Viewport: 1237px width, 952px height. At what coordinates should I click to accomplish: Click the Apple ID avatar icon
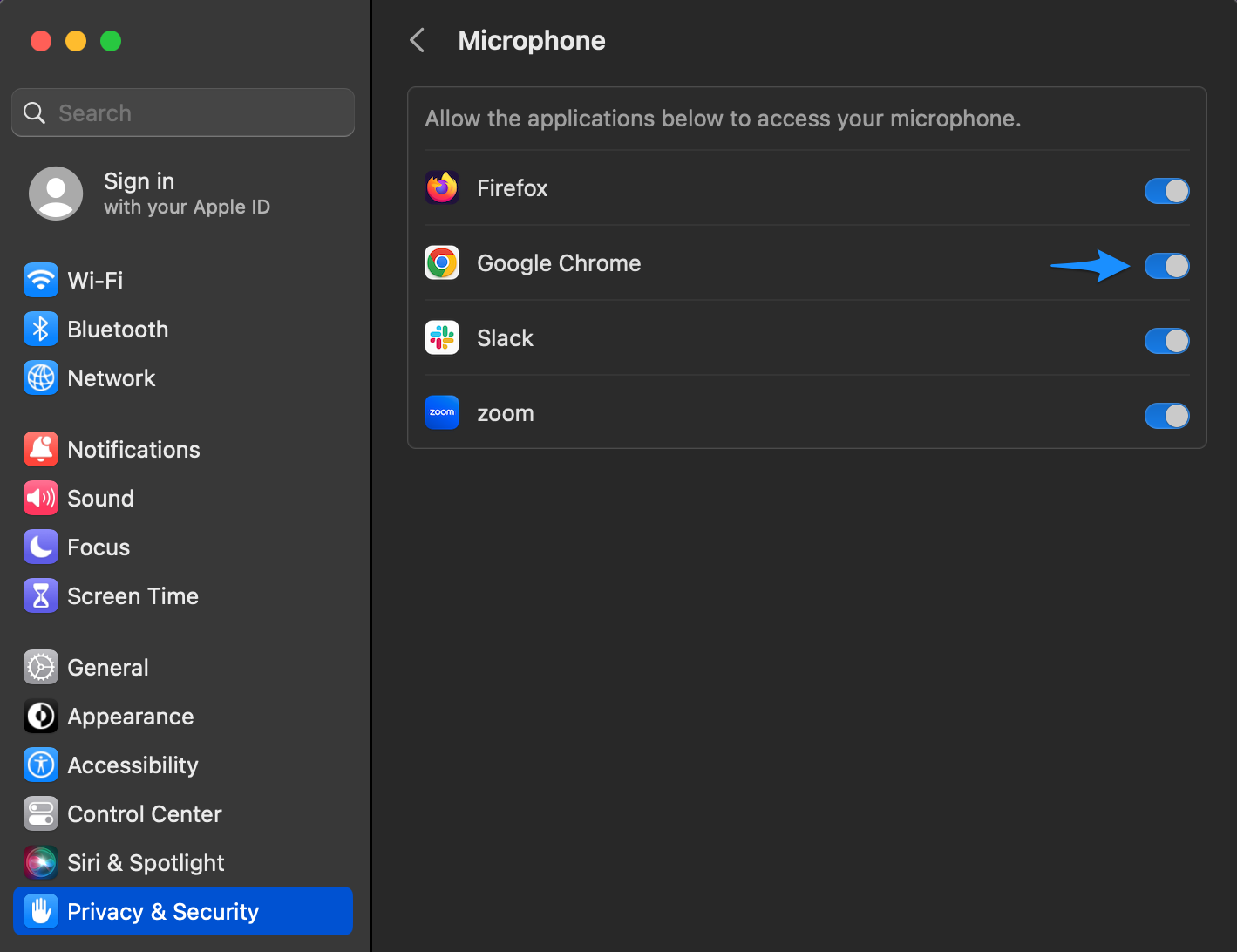[x=56, y=194]
